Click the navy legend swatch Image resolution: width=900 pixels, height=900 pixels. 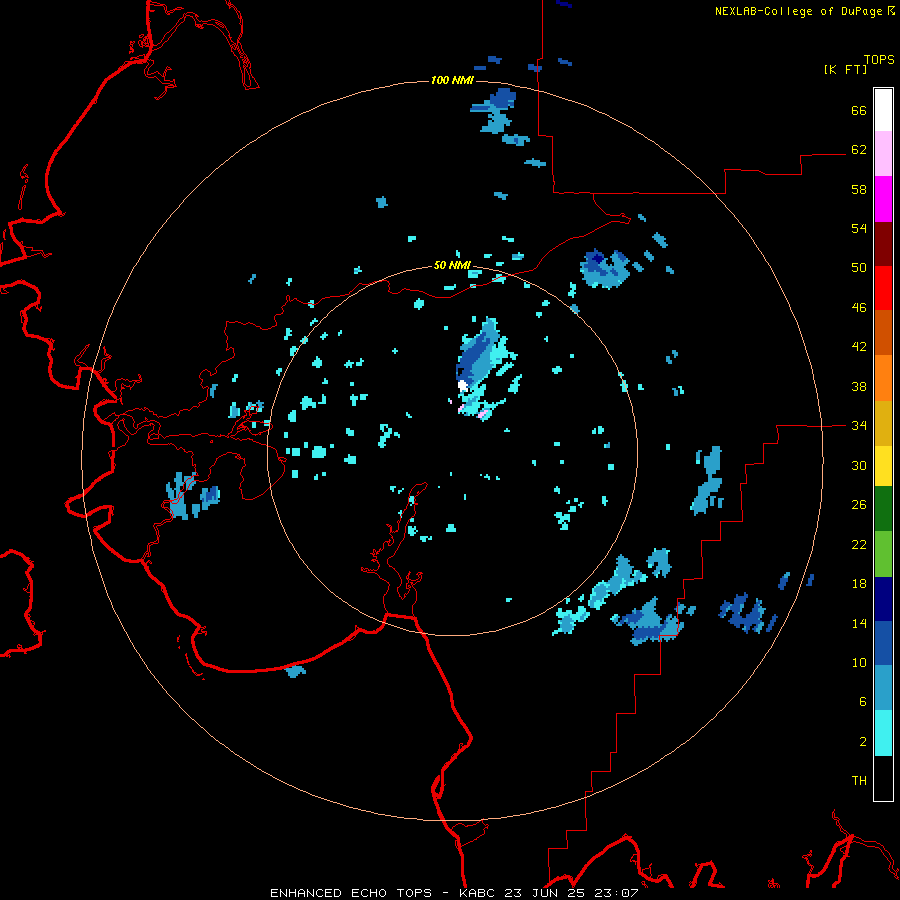tap(883, 599)
